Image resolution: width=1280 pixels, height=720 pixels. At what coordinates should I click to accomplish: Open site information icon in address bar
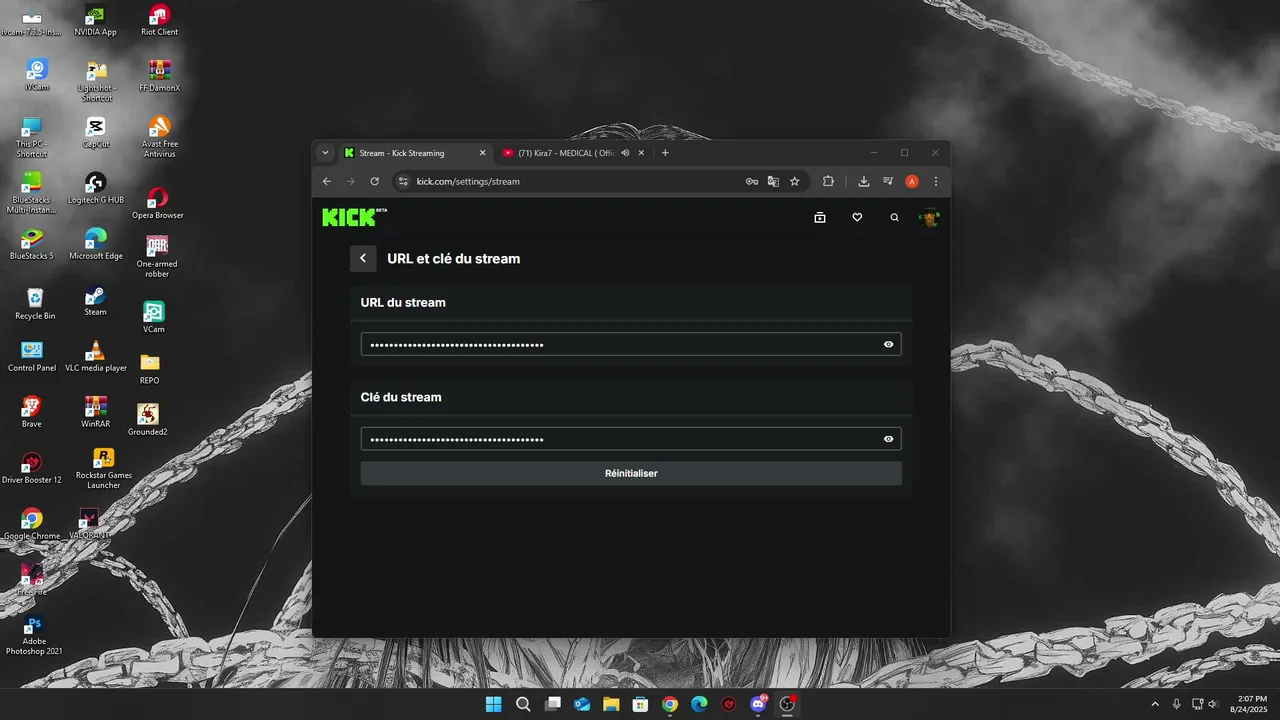pos(403,181)
